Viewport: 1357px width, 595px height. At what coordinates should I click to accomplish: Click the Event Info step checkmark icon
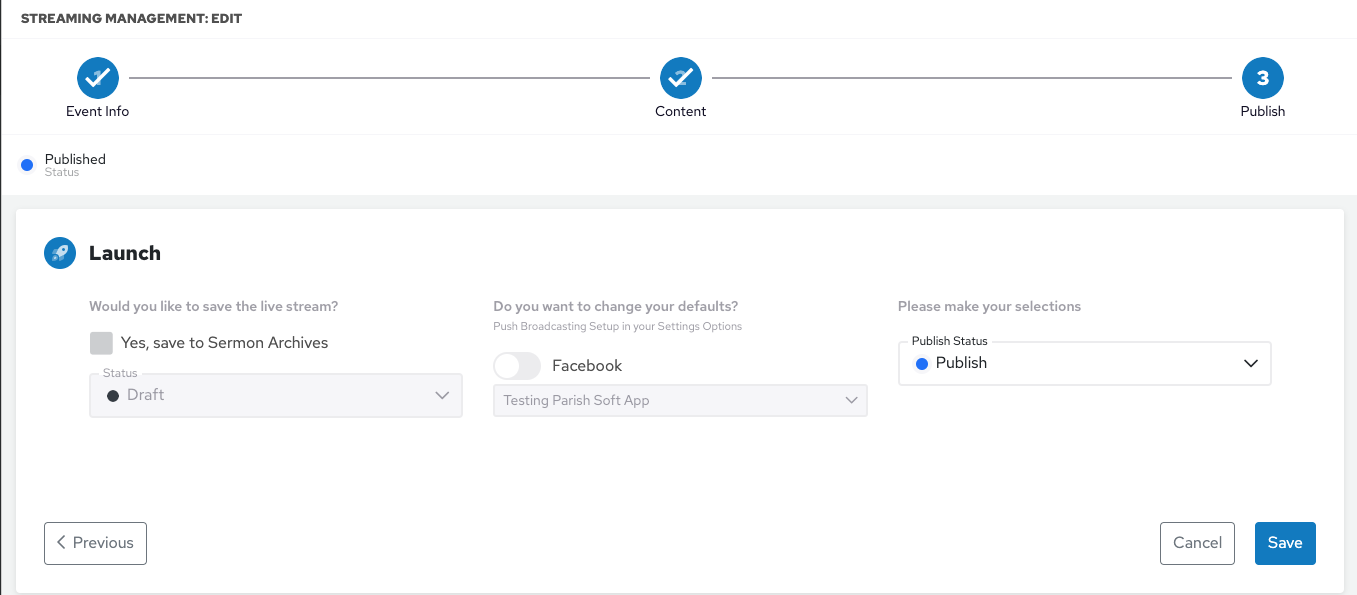point(98,78)
